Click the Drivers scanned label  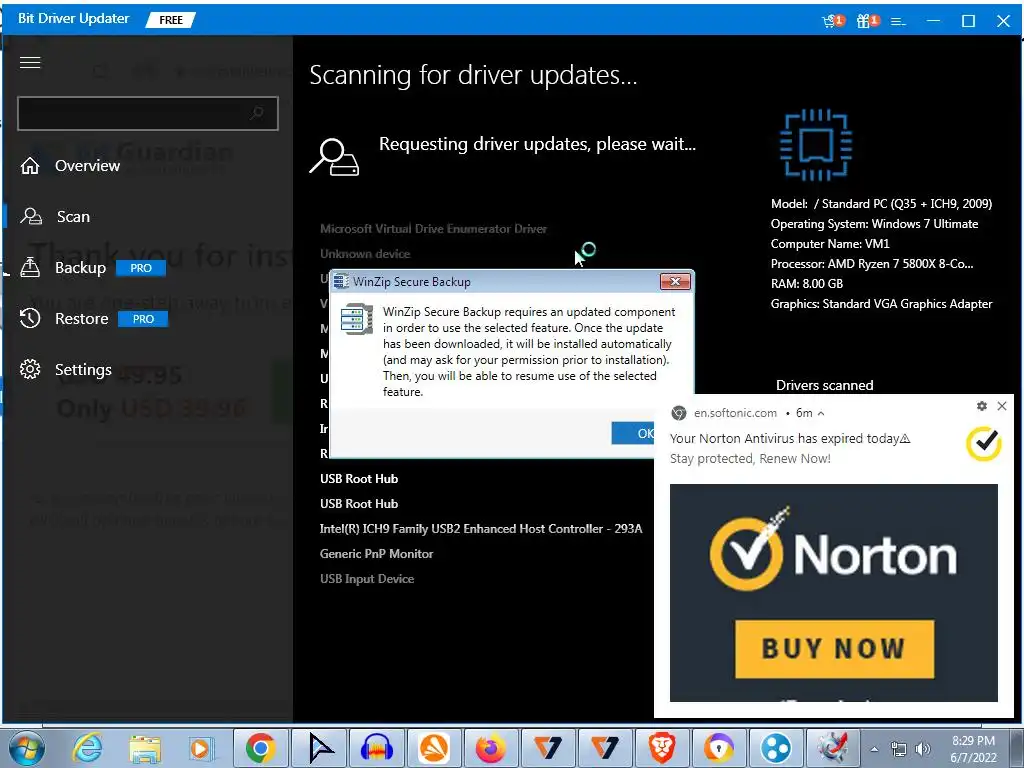[824, 385]
